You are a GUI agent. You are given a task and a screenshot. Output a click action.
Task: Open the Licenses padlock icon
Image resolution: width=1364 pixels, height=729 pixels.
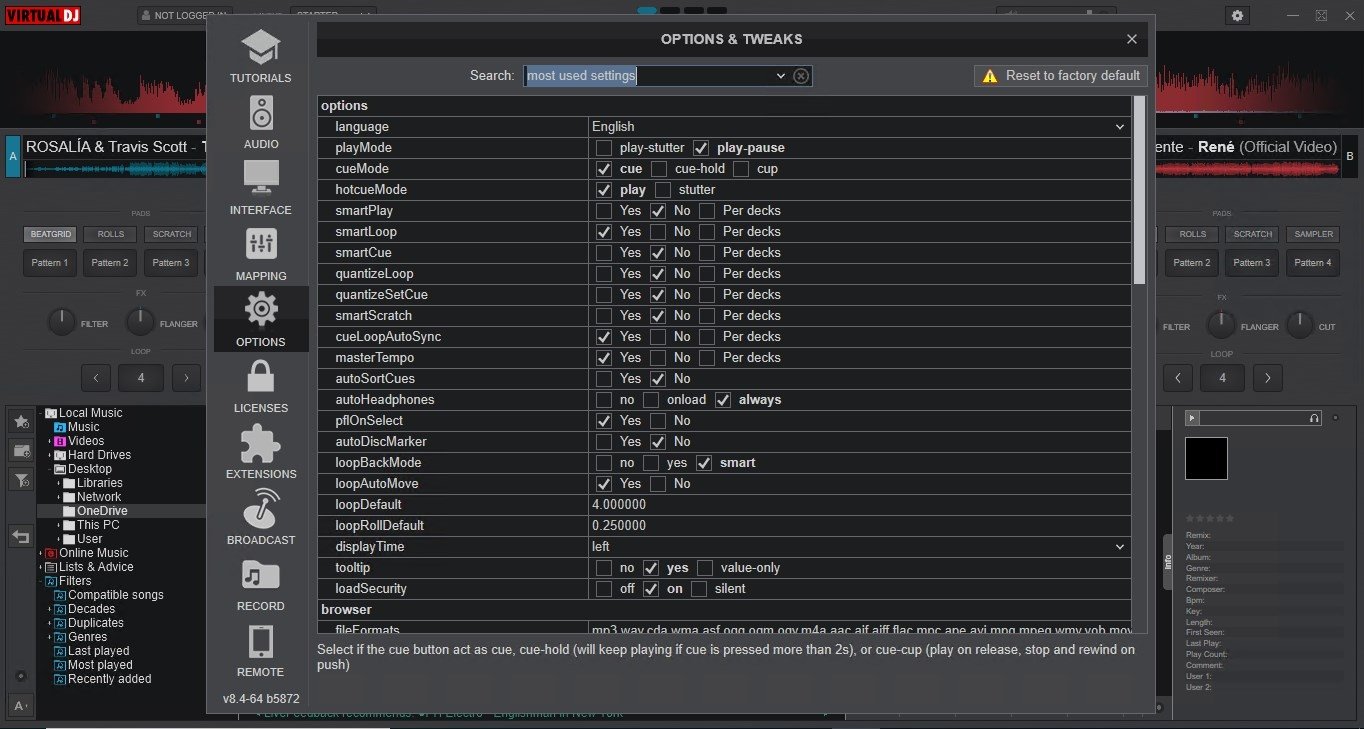click(x=261, y=377)
